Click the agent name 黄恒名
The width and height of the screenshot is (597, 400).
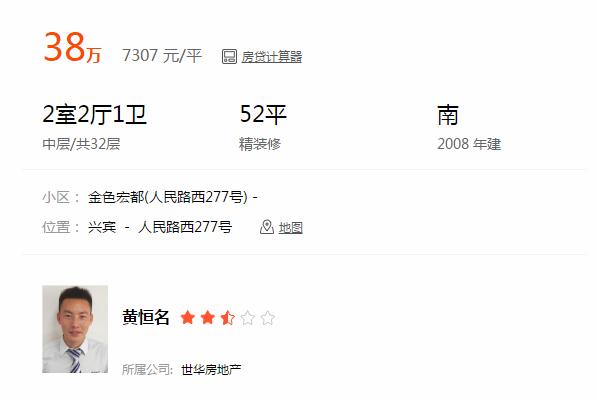pyautogui.click(x=146, y=317)
